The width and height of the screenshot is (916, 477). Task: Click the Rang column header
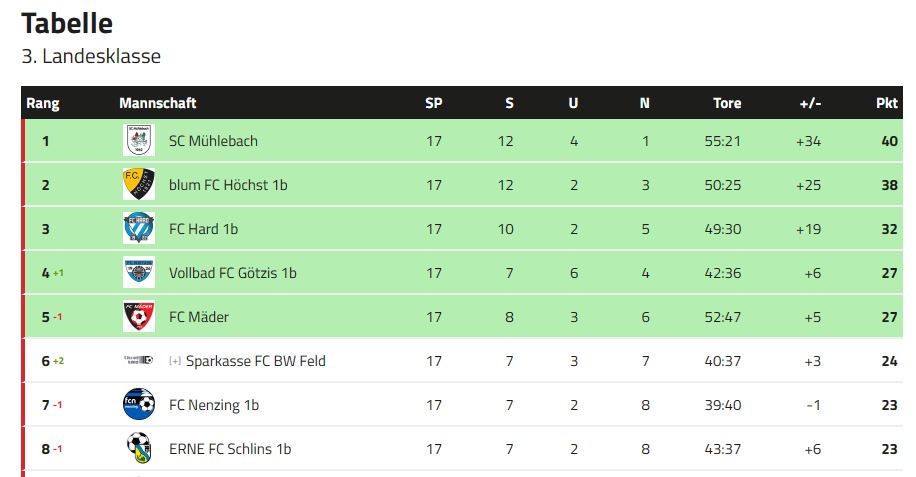[x=43, y=103]
